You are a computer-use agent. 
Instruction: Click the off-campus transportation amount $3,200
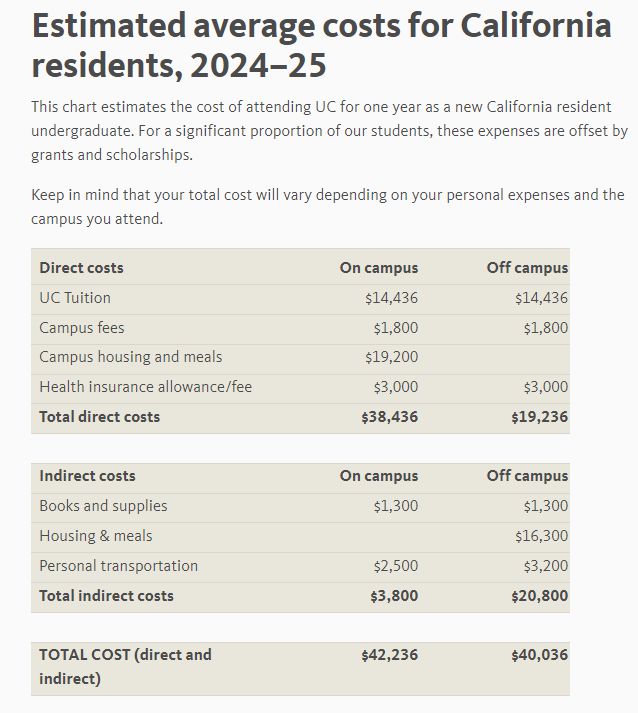click(546, 566)
